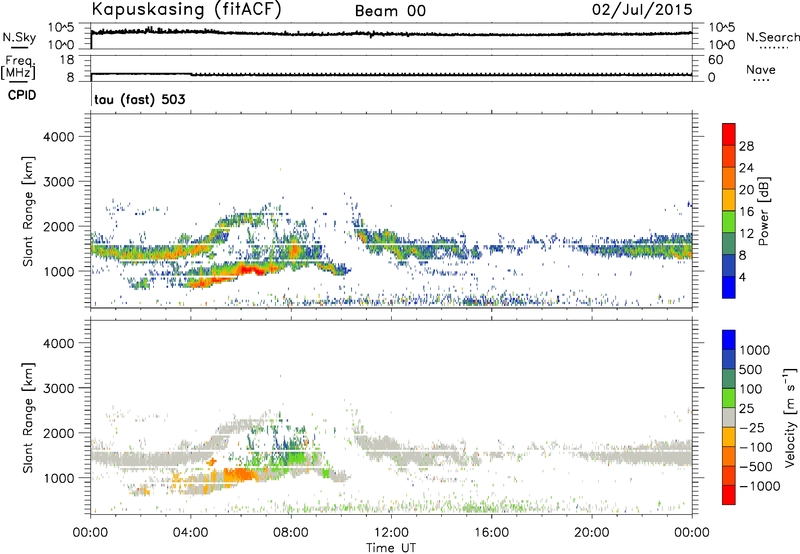Click the "tau (fast) 503" mode label

139,99
